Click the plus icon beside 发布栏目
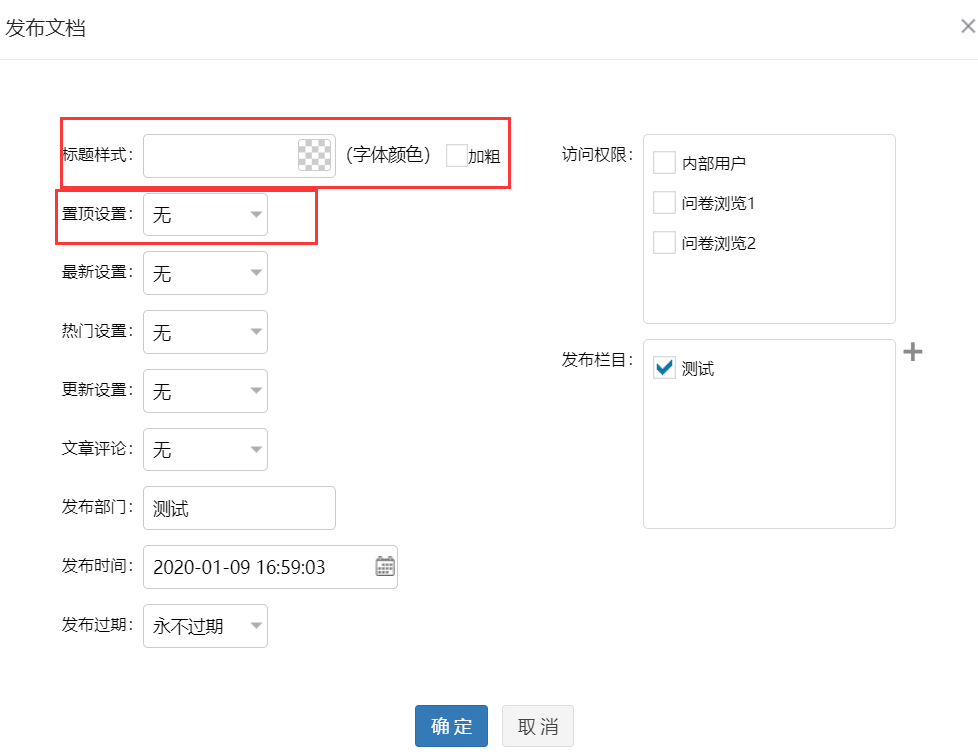The height and width of the screenshot is (756, 978). (x=913, y=352)
